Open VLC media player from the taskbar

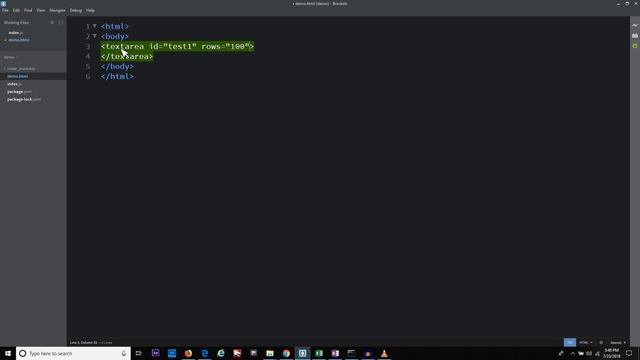[x=384, y=353]
